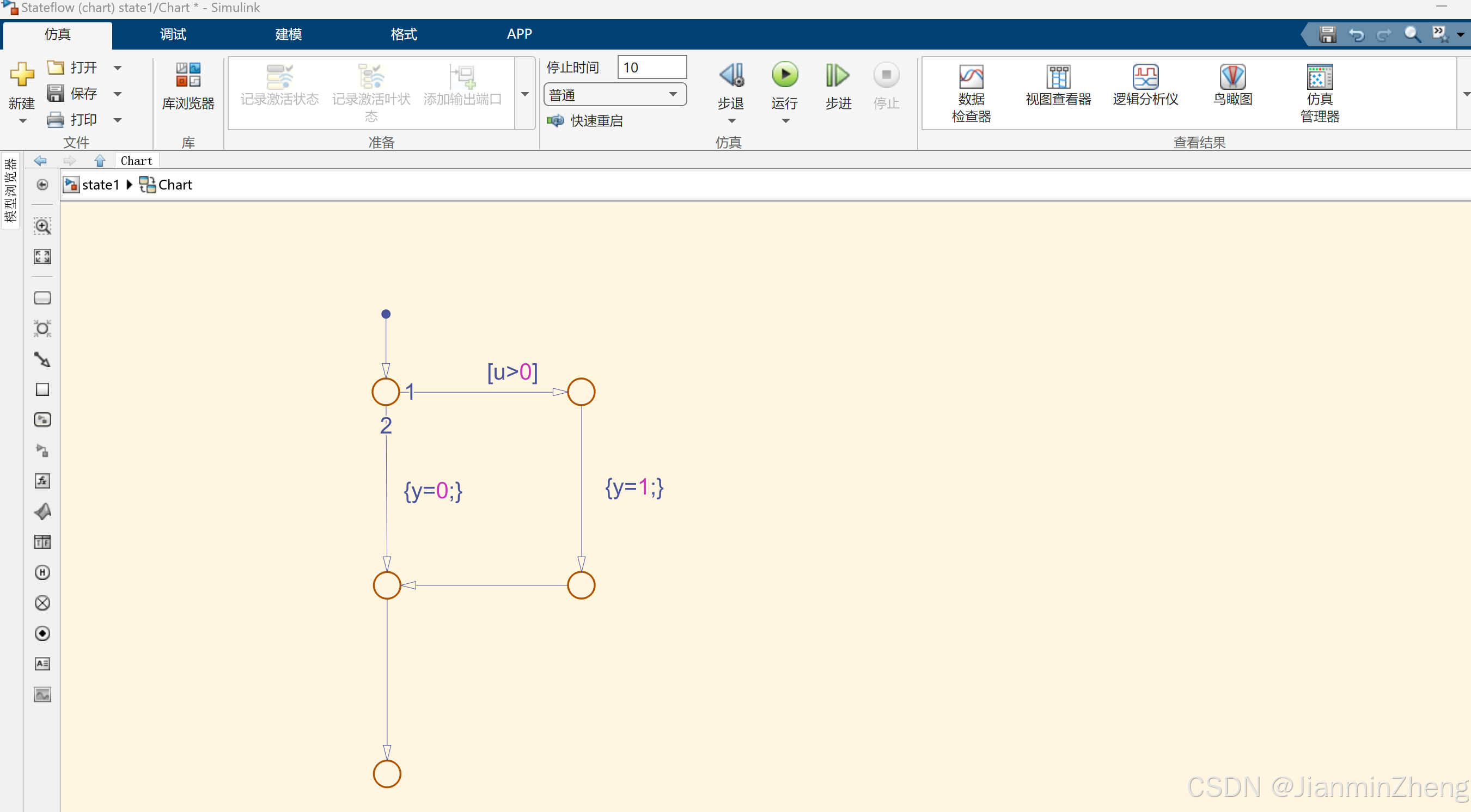Run the simulation
Screen dimensions: 1471x812
785,75
